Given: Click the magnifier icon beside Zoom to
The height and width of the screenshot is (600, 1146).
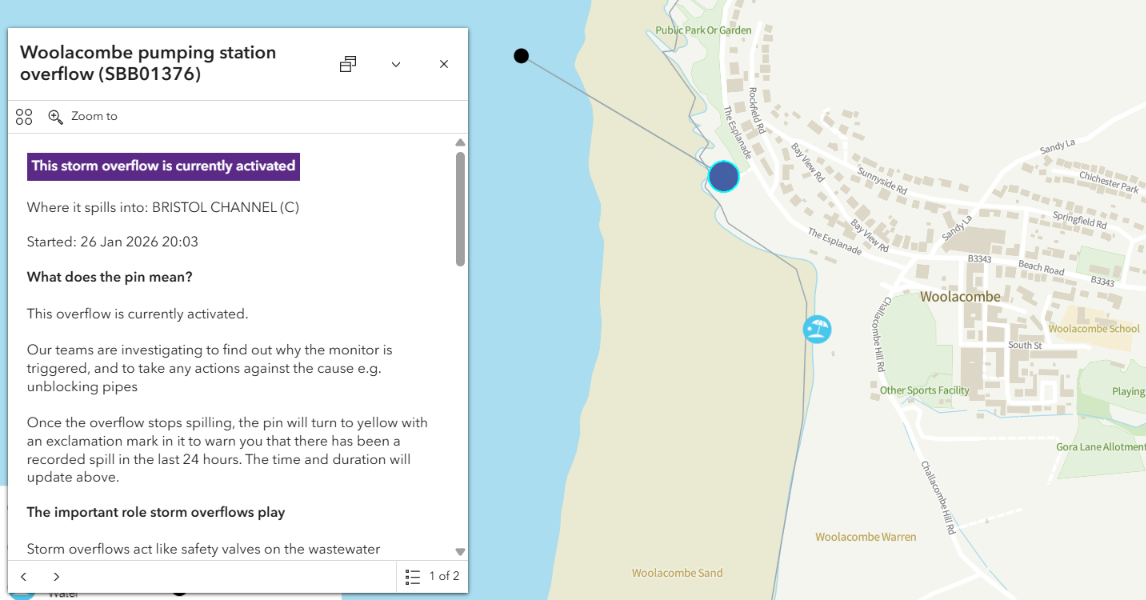Looking at the screenshot, I should click(x=56, y=117).
